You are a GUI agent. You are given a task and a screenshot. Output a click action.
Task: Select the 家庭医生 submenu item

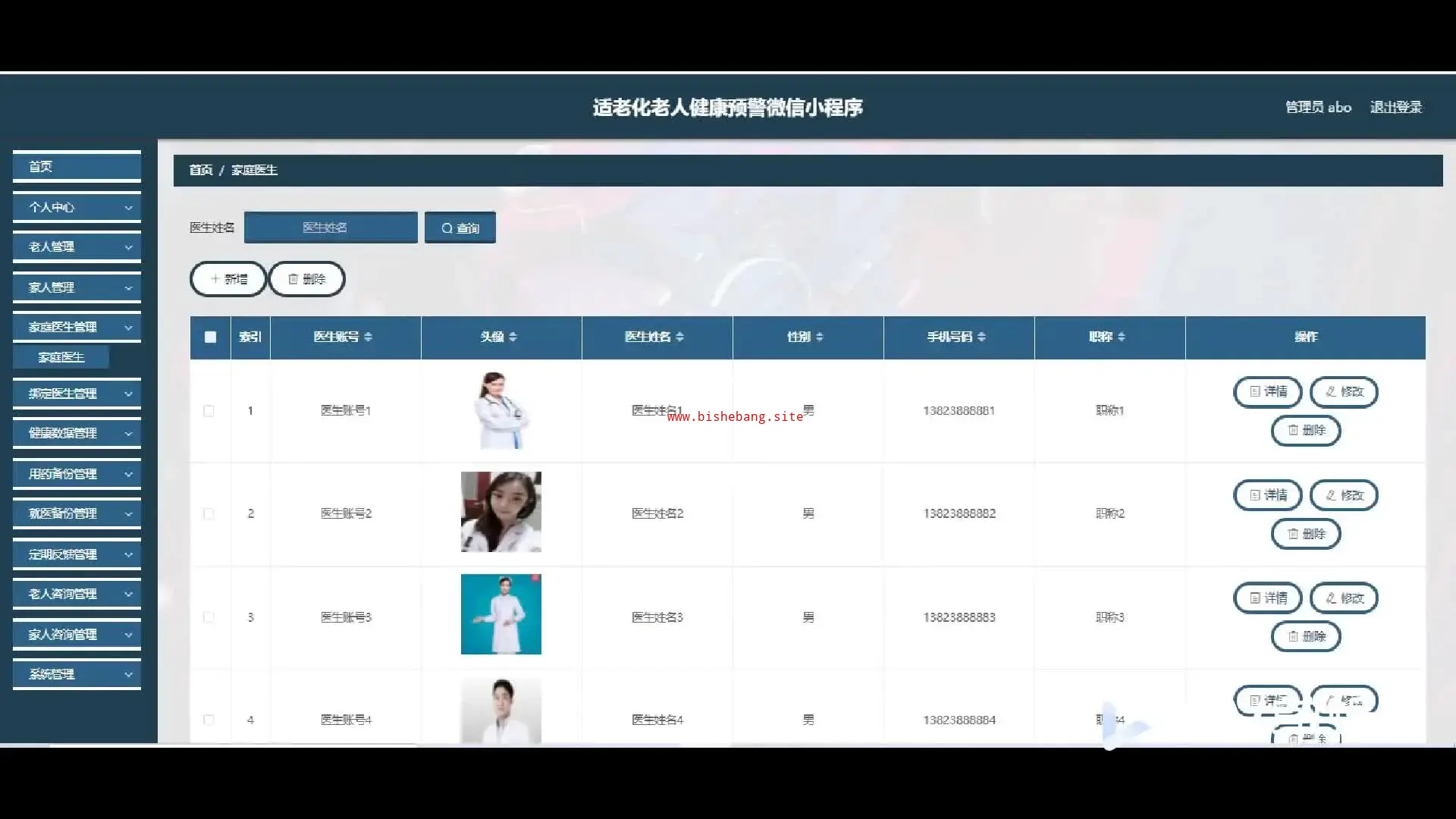[x=61, y=357]
